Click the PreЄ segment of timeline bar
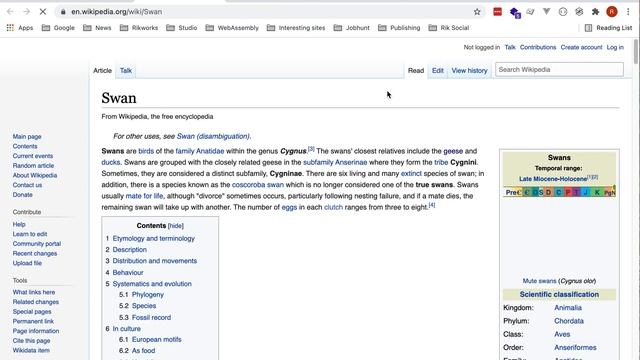This screenshot has height=360, width=640. tap(512, 192)
